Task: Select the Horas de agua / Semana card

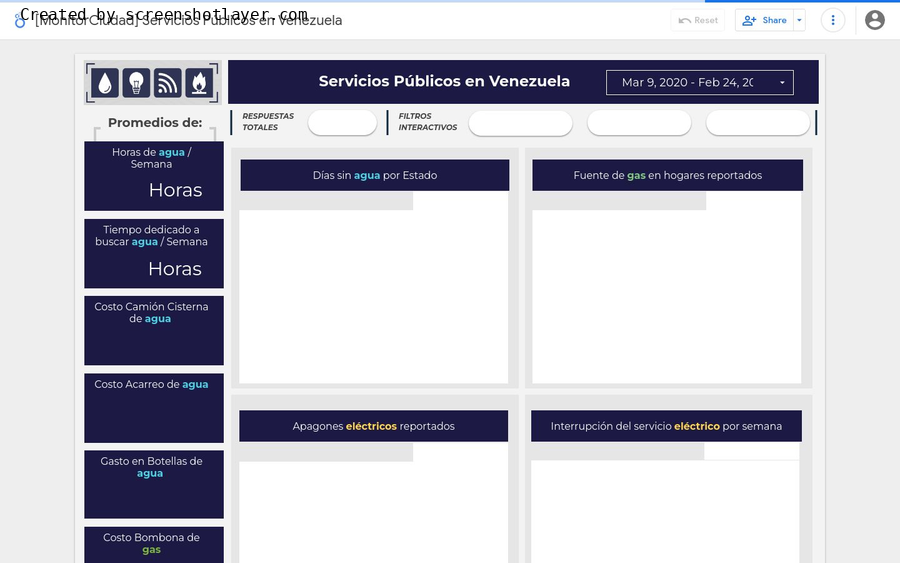Action: click(154, 176)
